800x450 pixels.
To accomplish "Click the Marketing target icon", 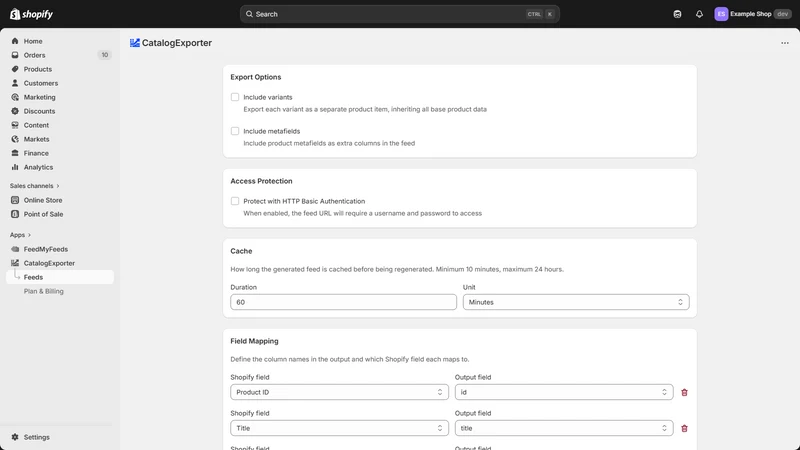I will (x=15, y=97).
